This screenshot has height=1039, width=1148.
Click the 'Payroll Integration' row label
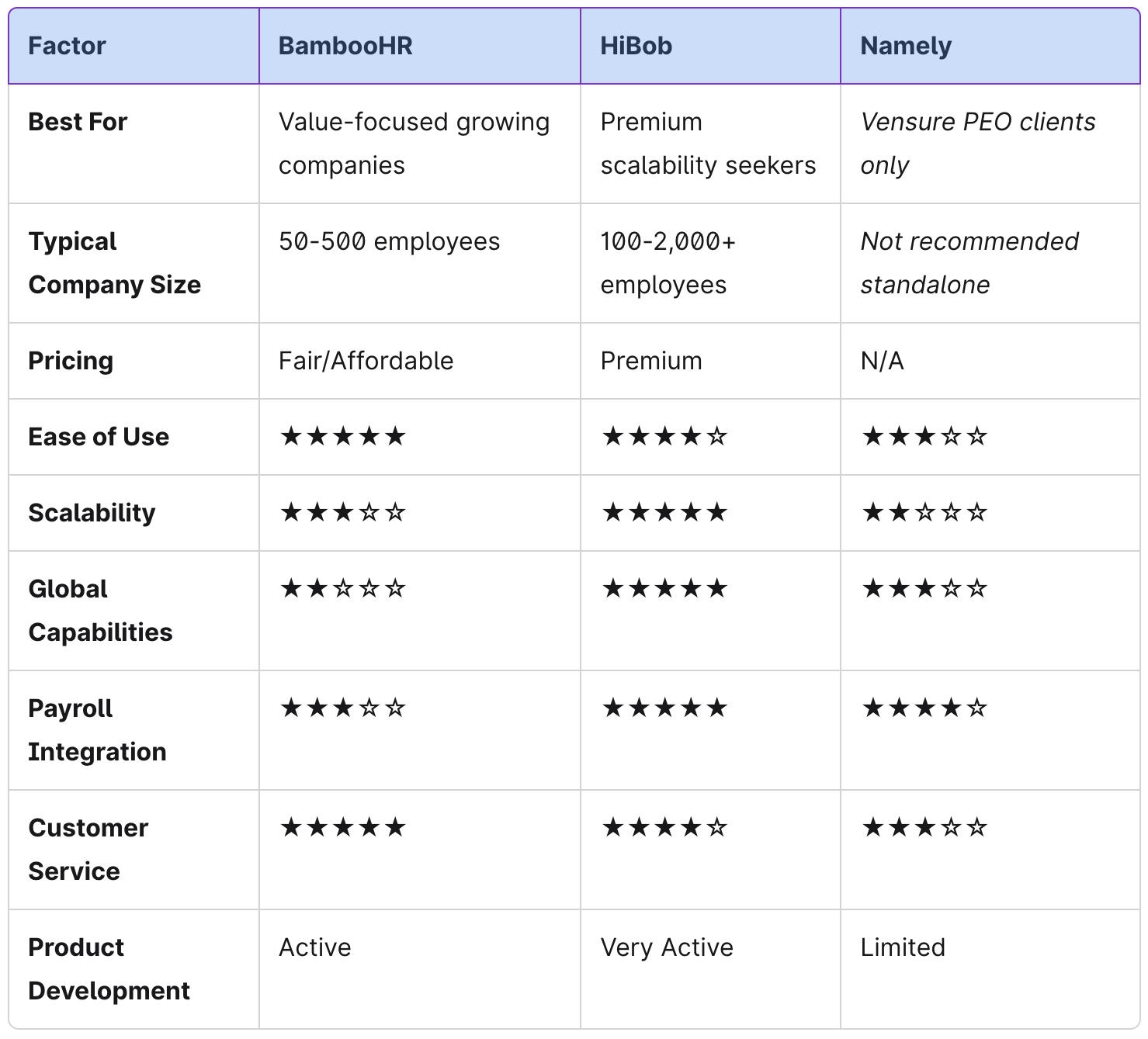(x=97, y=730)
